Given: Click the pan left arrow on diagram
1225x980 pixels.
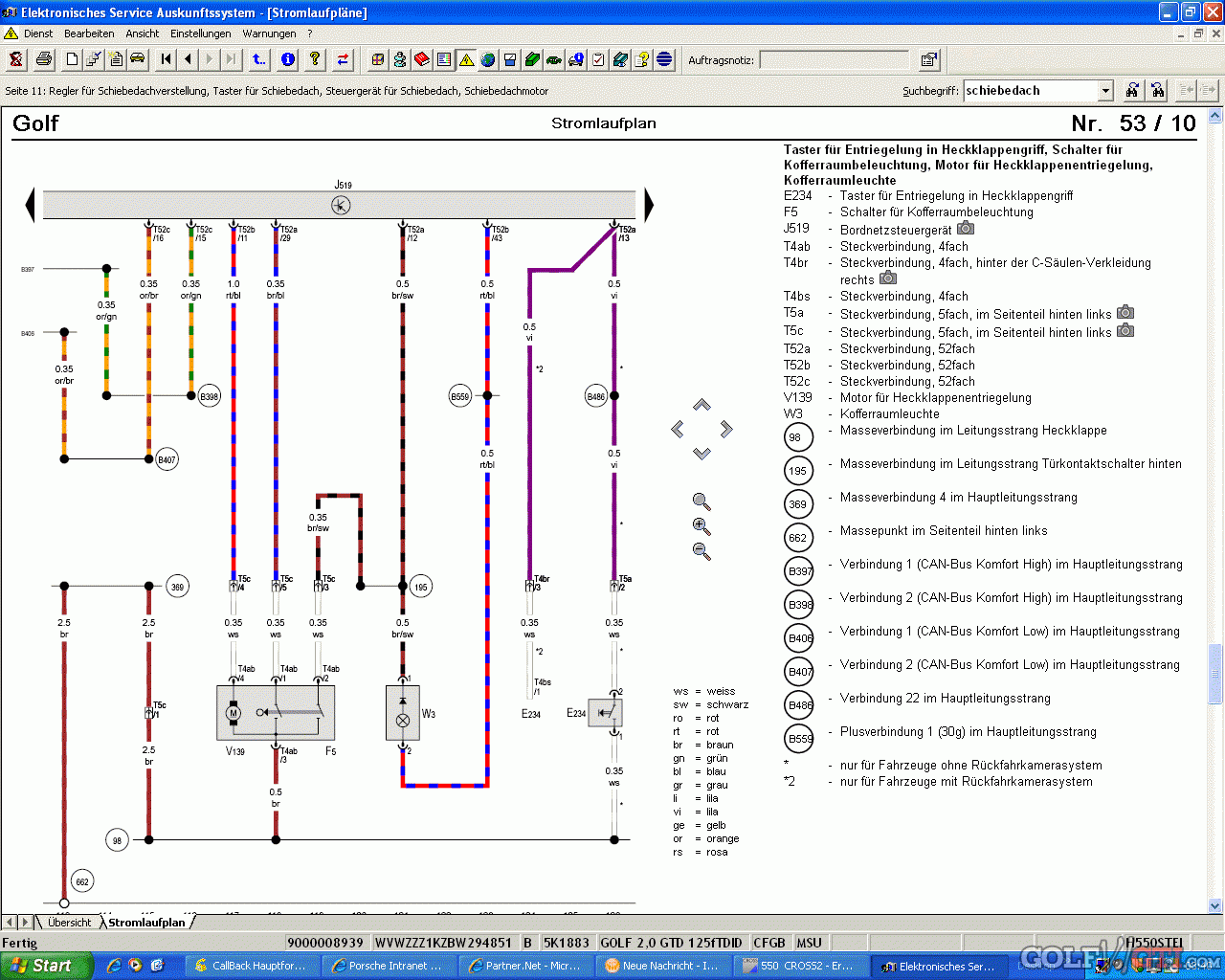Looking at the screenshot, I should point(678,429).
